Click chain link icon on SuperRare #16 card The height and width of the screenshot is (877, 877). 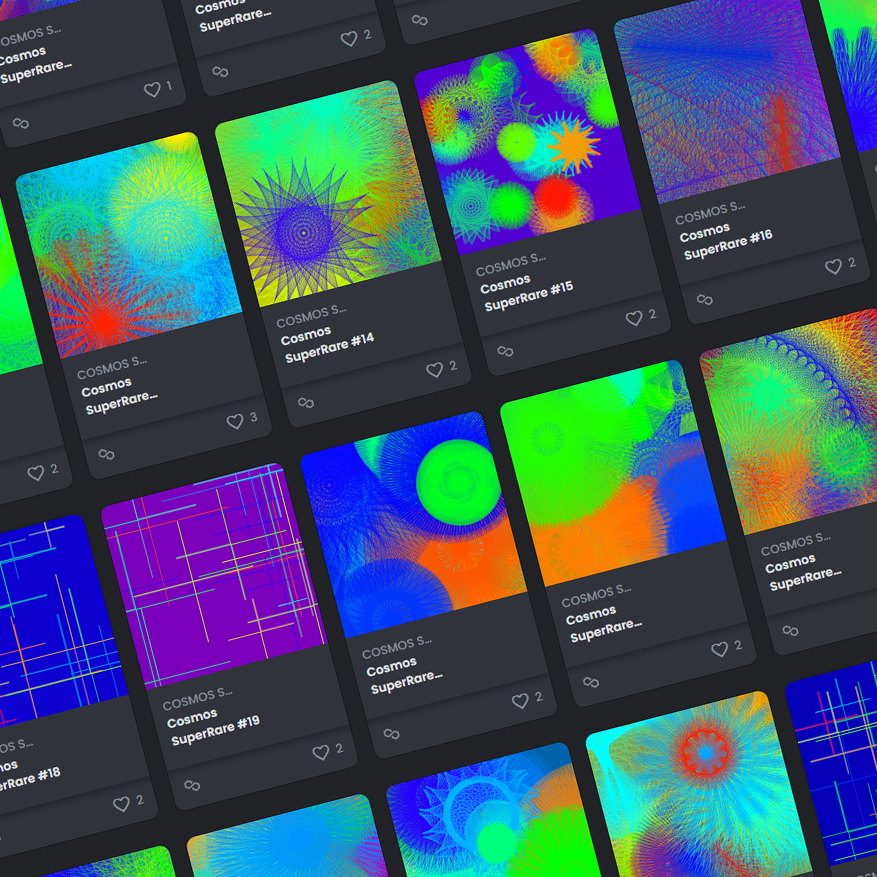click(x=705, y=299)
